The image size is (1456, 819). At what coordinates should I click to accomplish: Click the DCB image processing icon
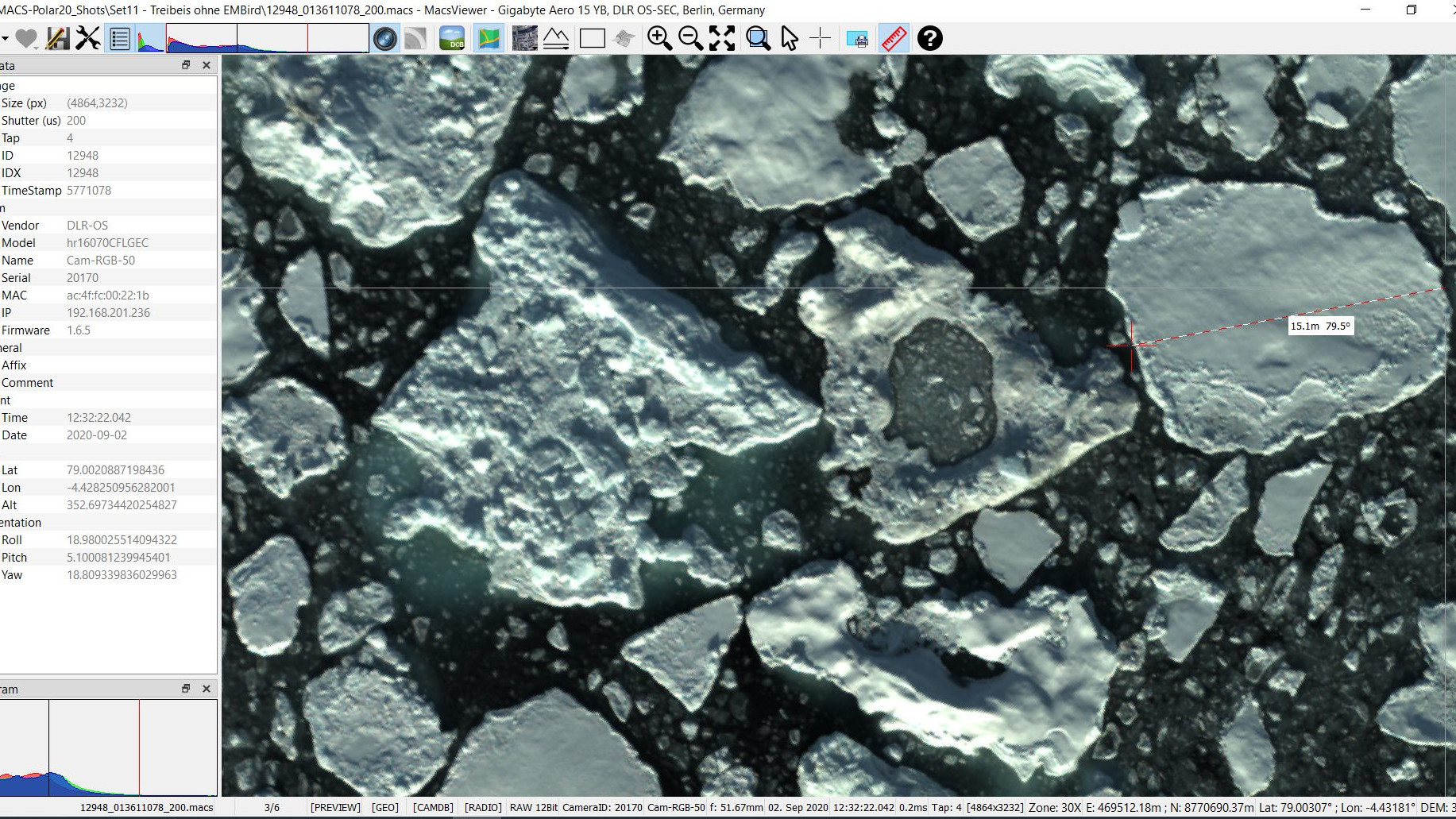pyautogui.click(x=451, y=38)
